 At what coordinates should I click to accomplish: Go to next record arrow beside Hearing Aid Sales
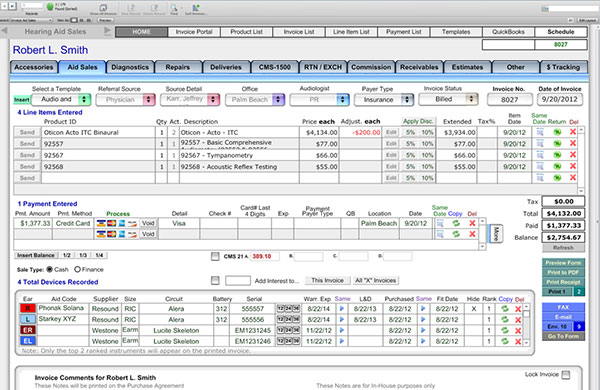pos(107,31)
